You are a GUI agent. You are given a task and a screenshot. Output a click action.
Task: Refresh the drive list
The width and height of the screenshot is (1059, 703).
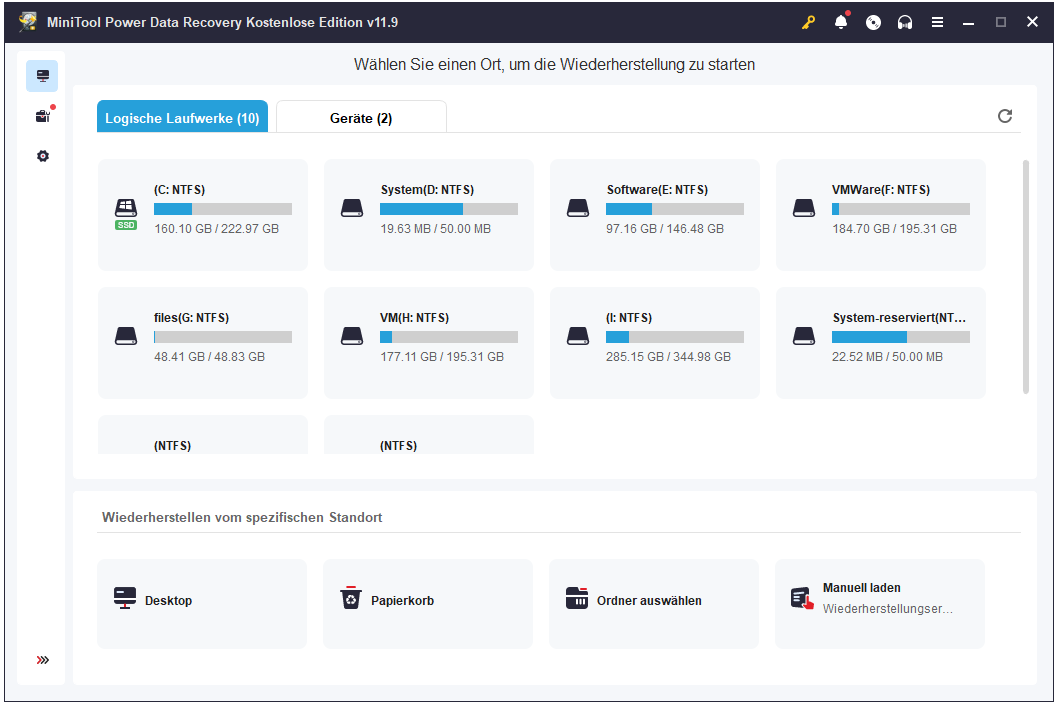(1005, 116)
